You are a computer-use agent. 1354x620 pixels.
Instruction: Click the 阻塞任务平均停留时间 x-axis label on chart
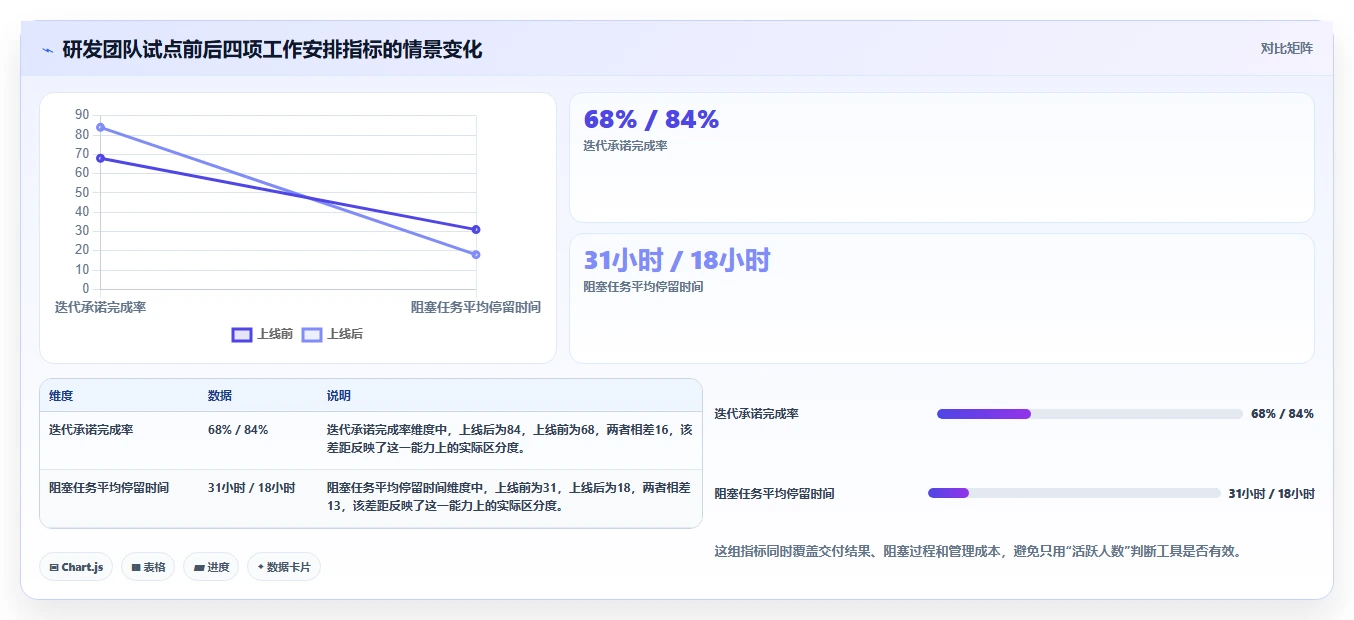click(x=476, y=307)
